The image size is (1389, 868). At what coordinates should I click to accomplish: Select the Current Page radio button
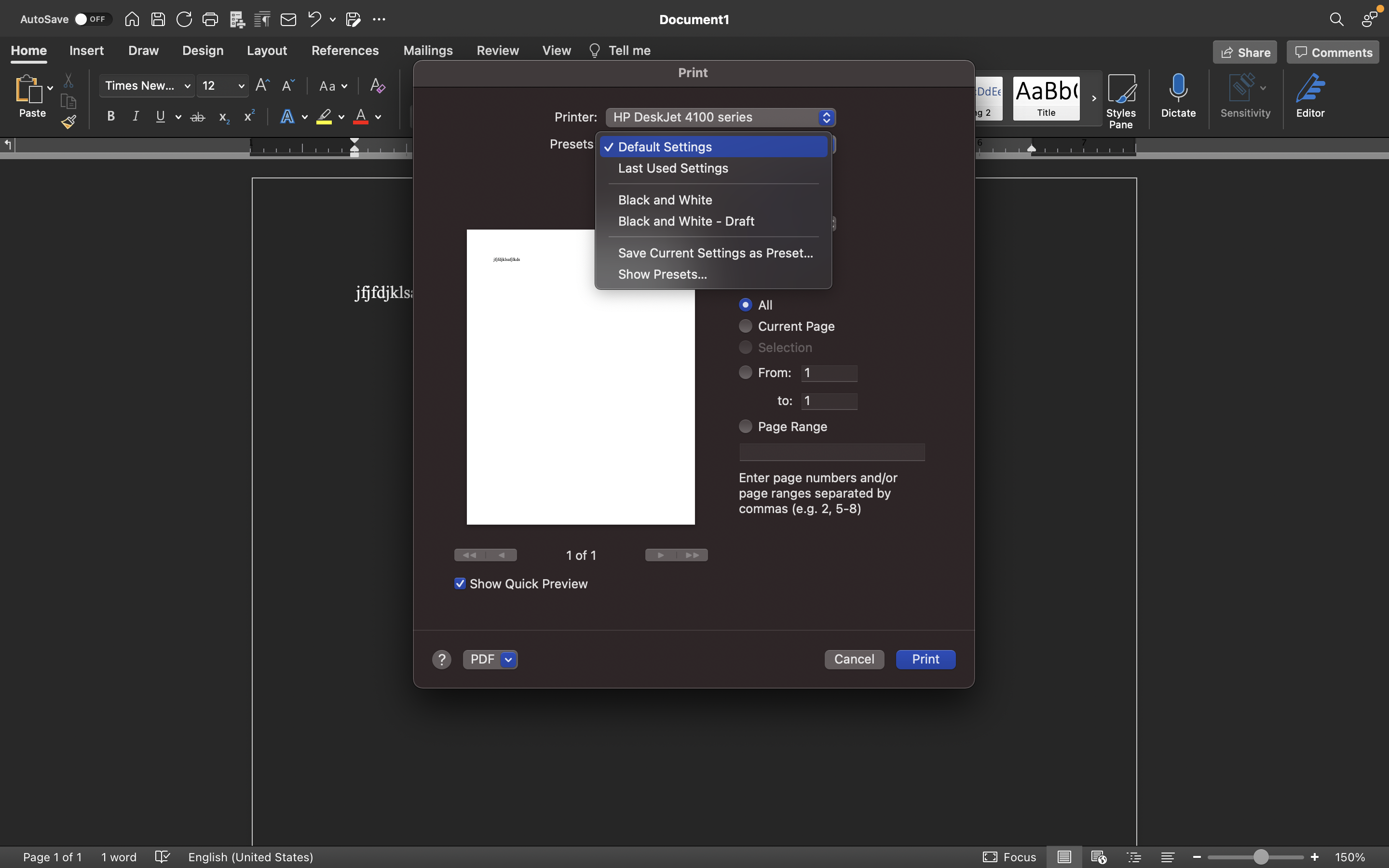click(x=745, y=326)
